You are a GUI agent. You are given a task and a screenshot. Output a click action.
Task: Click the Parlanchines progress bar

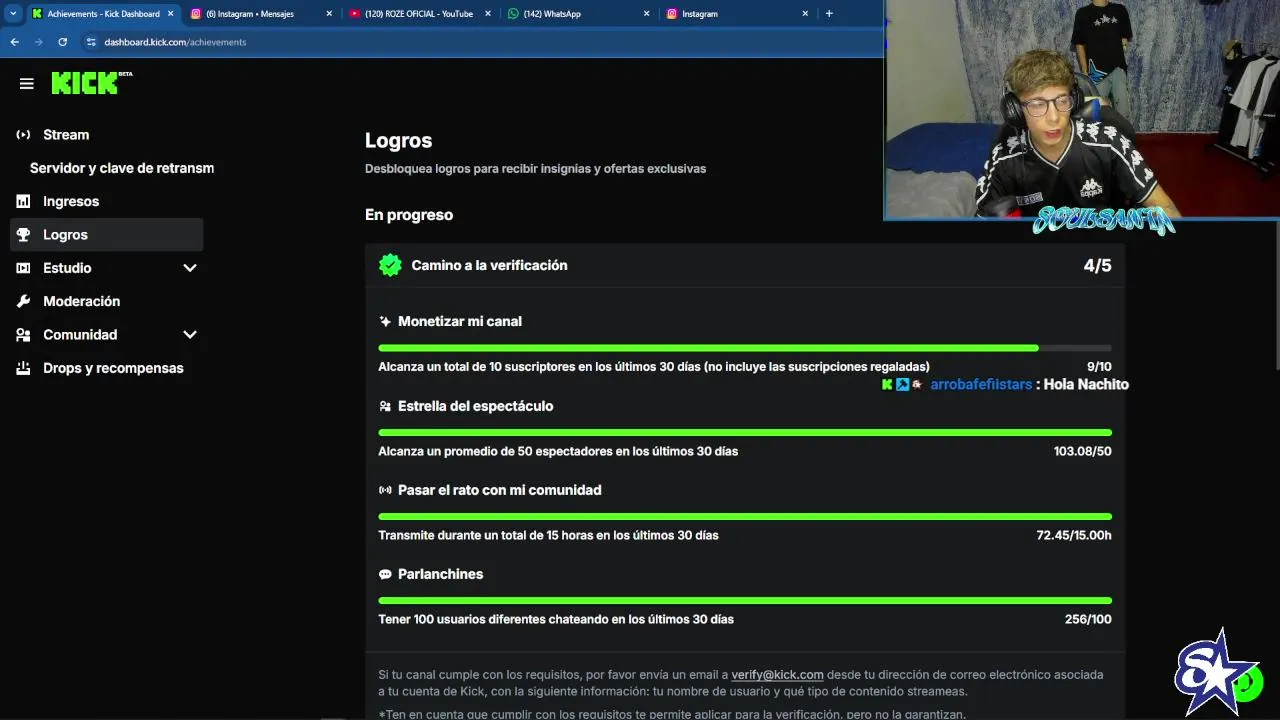pyautogui.click(x=745, y=600)
